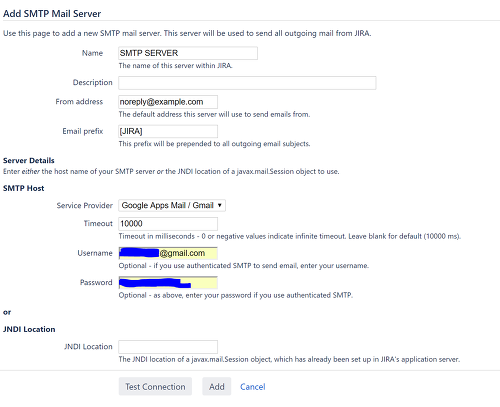Viewport: 500px width, 407px height.
Task: Focus the Description text box
Action: (247, 83)
